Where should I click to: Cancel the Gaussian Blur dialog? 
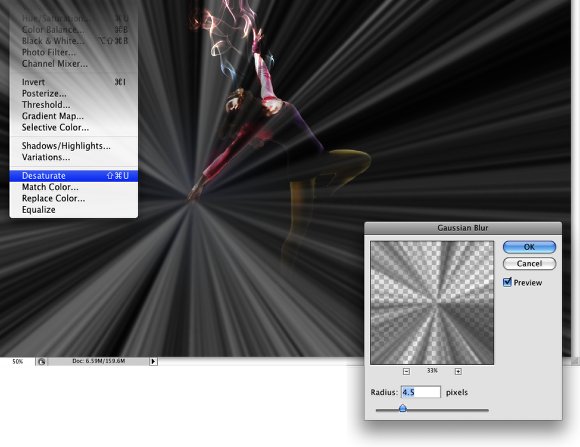[529, 263]
